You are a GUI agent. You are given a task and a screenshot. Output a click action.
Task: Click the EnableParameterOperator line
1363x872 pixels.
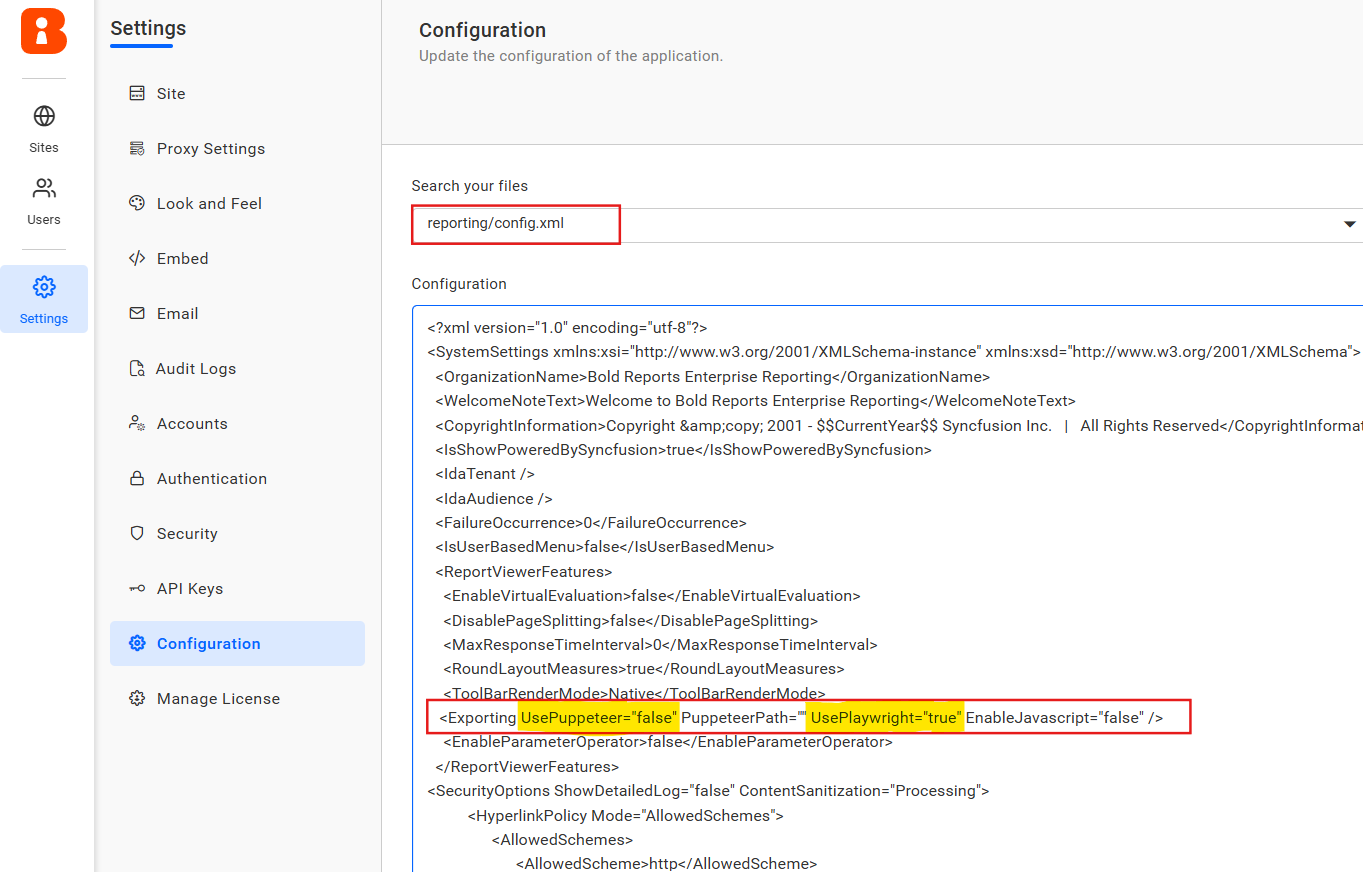(x=668, y=742)
